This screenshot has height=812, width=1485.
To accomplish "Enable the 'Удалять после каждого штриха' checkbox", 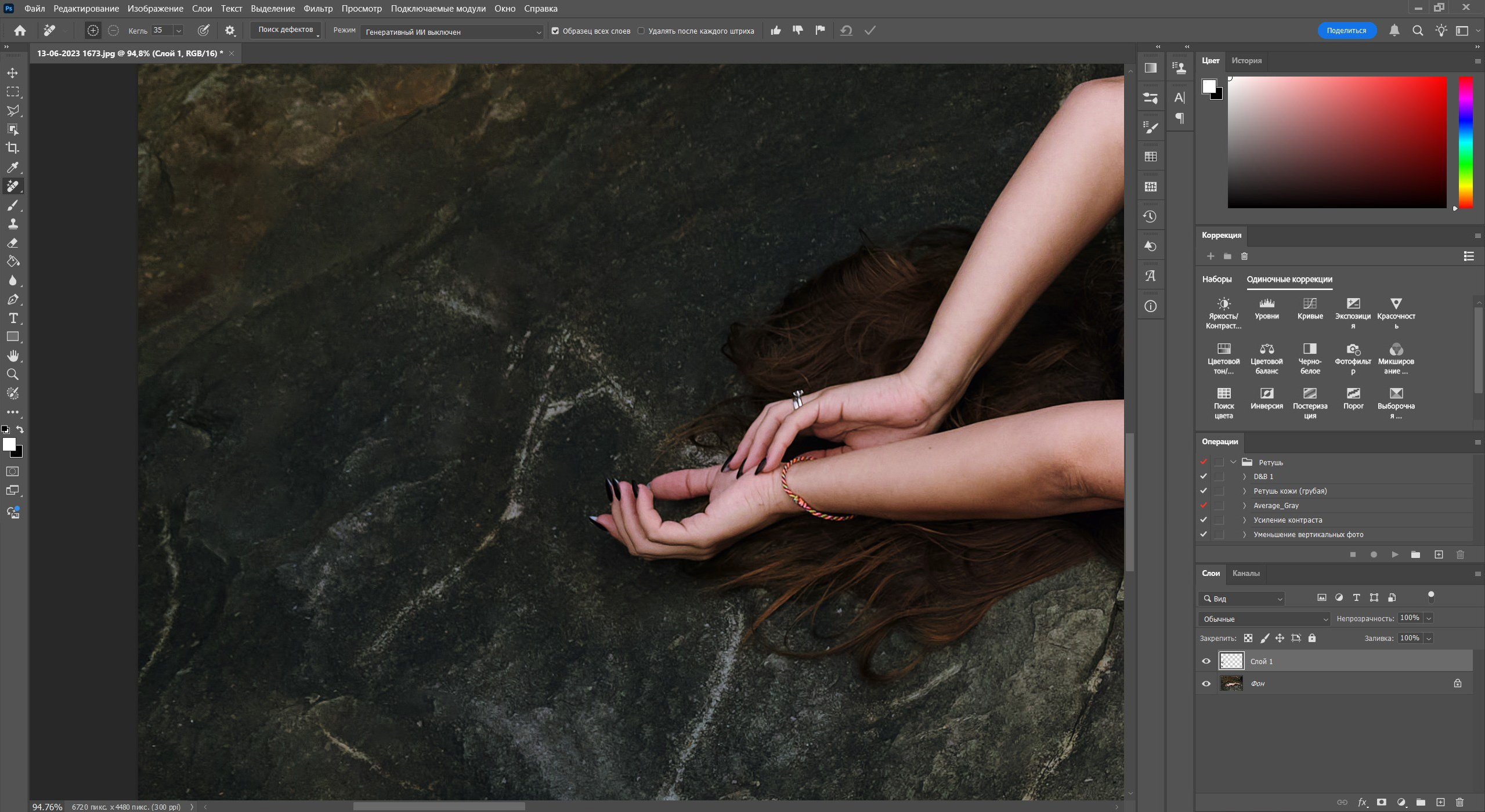I will coord(641,31).
